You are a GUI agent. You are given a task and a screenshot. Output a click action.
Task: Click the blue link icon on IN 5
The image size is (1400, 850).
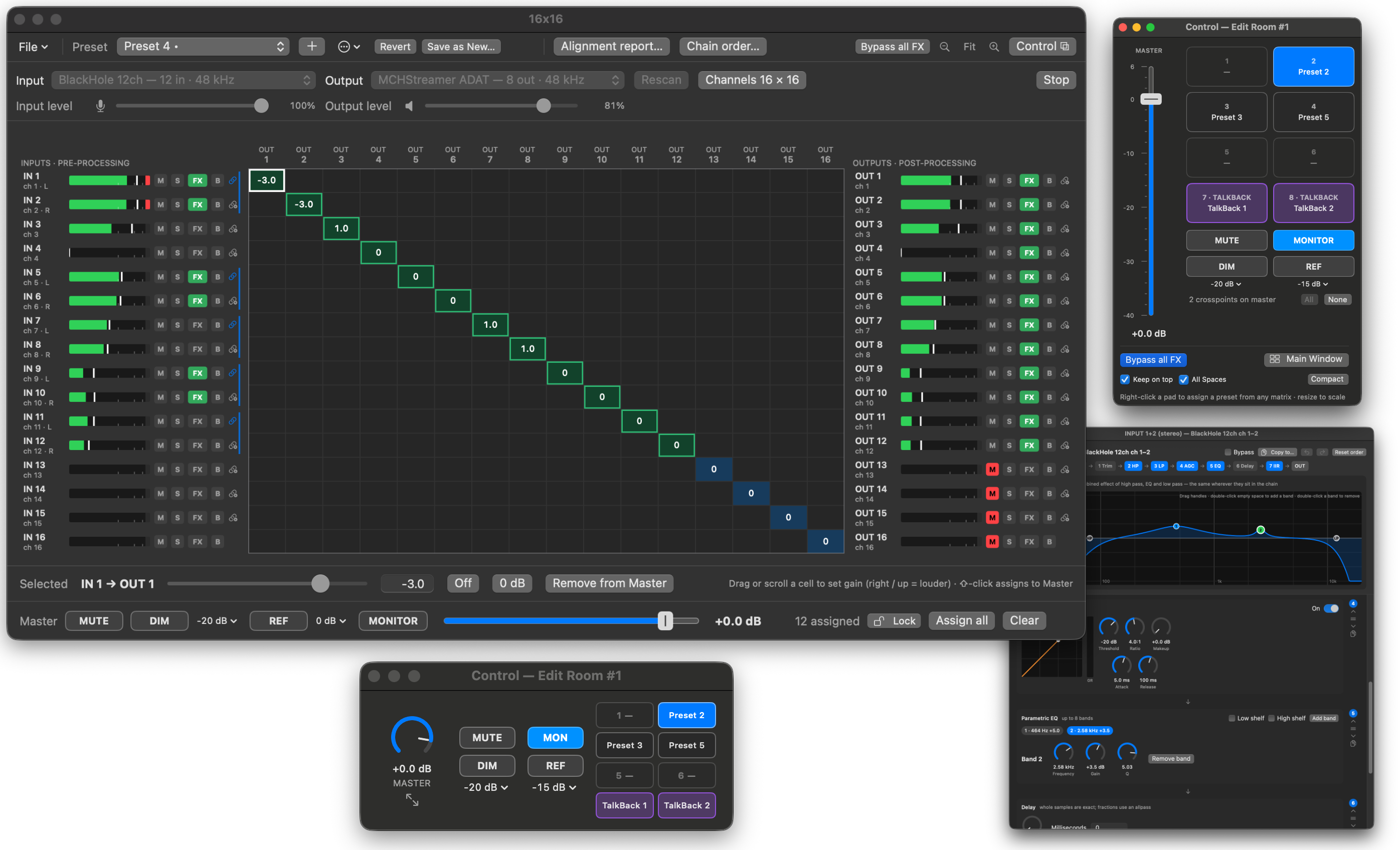pos(232,277)
